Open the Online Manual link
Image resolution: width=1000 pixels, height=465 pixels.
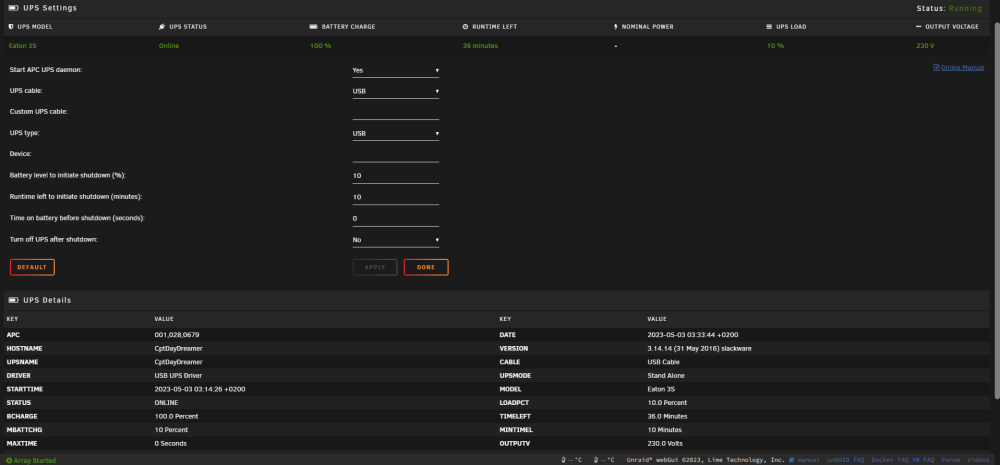click(959, 68)
